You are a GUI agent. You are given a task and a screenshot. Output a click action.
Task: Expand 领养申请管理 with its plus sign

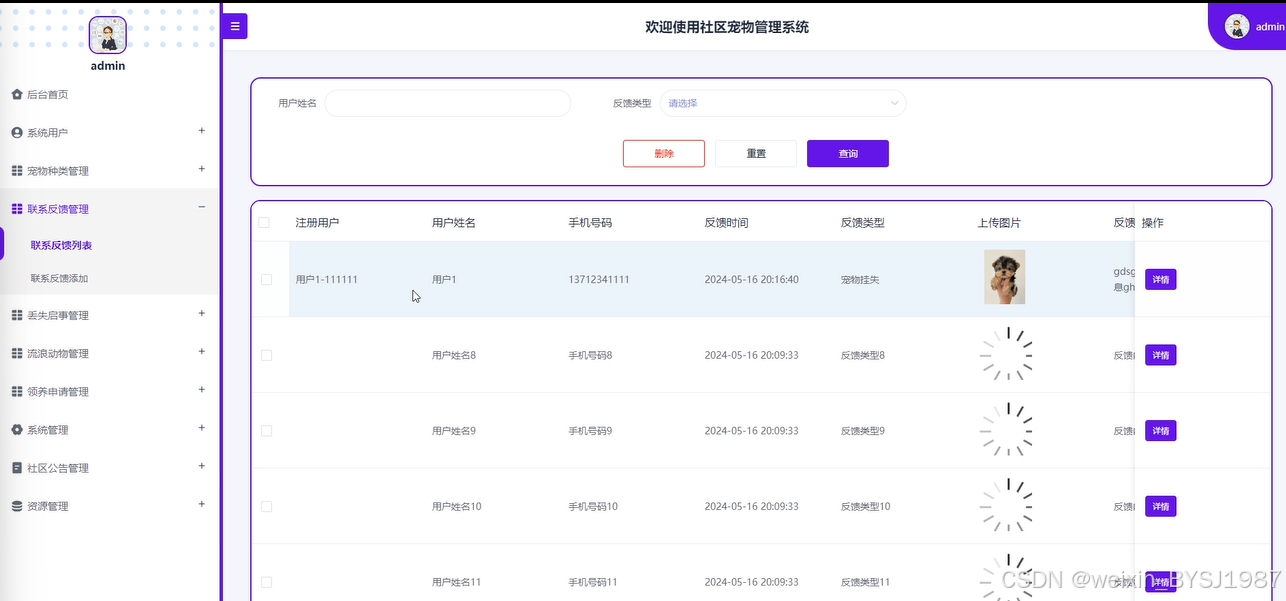pyautogui.click(x=201, y=389)
